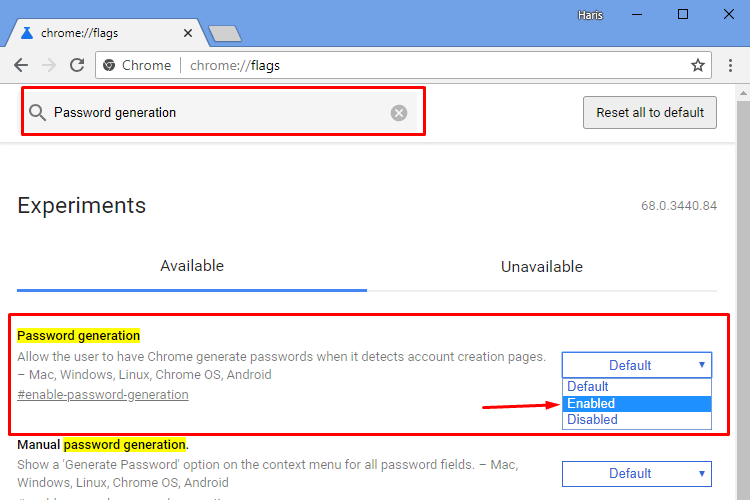Choose Default in the open dropdown list
Image resolution: width=750 pixels, height=500 pixels.
point(637,387)
